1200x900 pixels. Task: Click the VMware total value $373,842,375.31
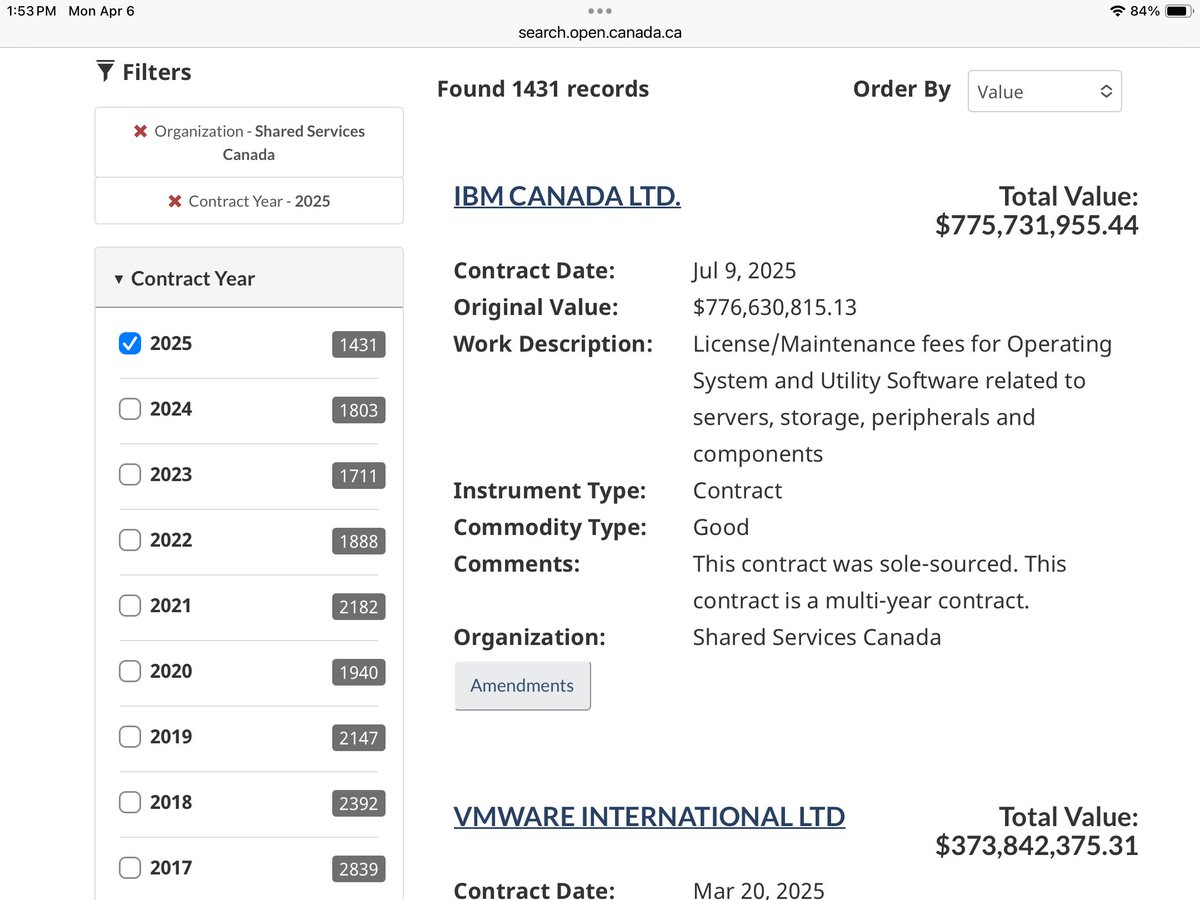click(1037, 846)
